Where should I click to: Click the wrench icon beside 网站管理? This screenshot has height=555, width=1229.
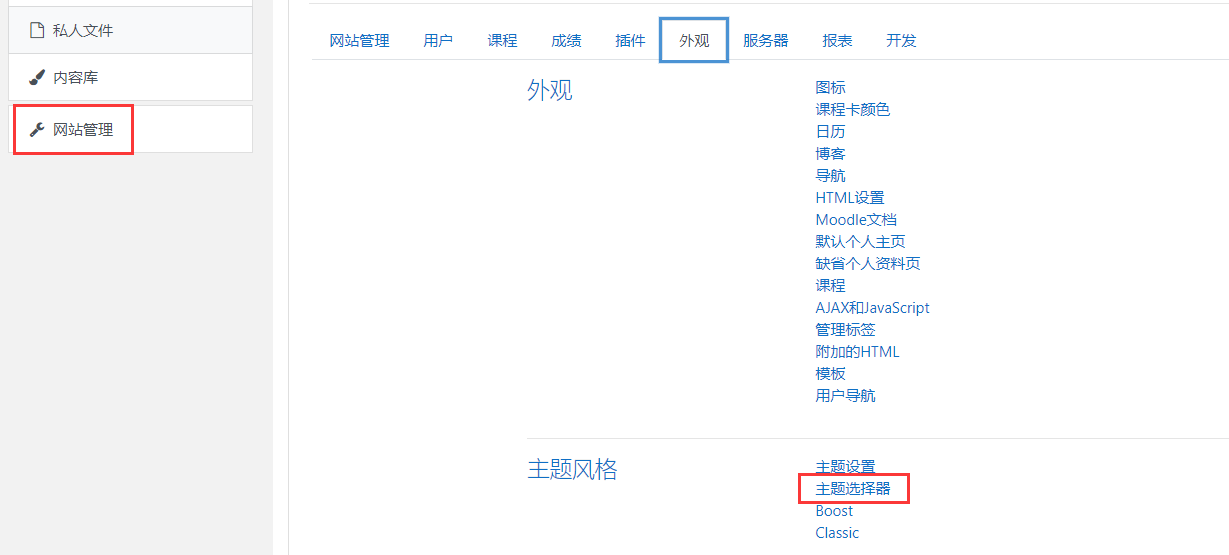37,129
